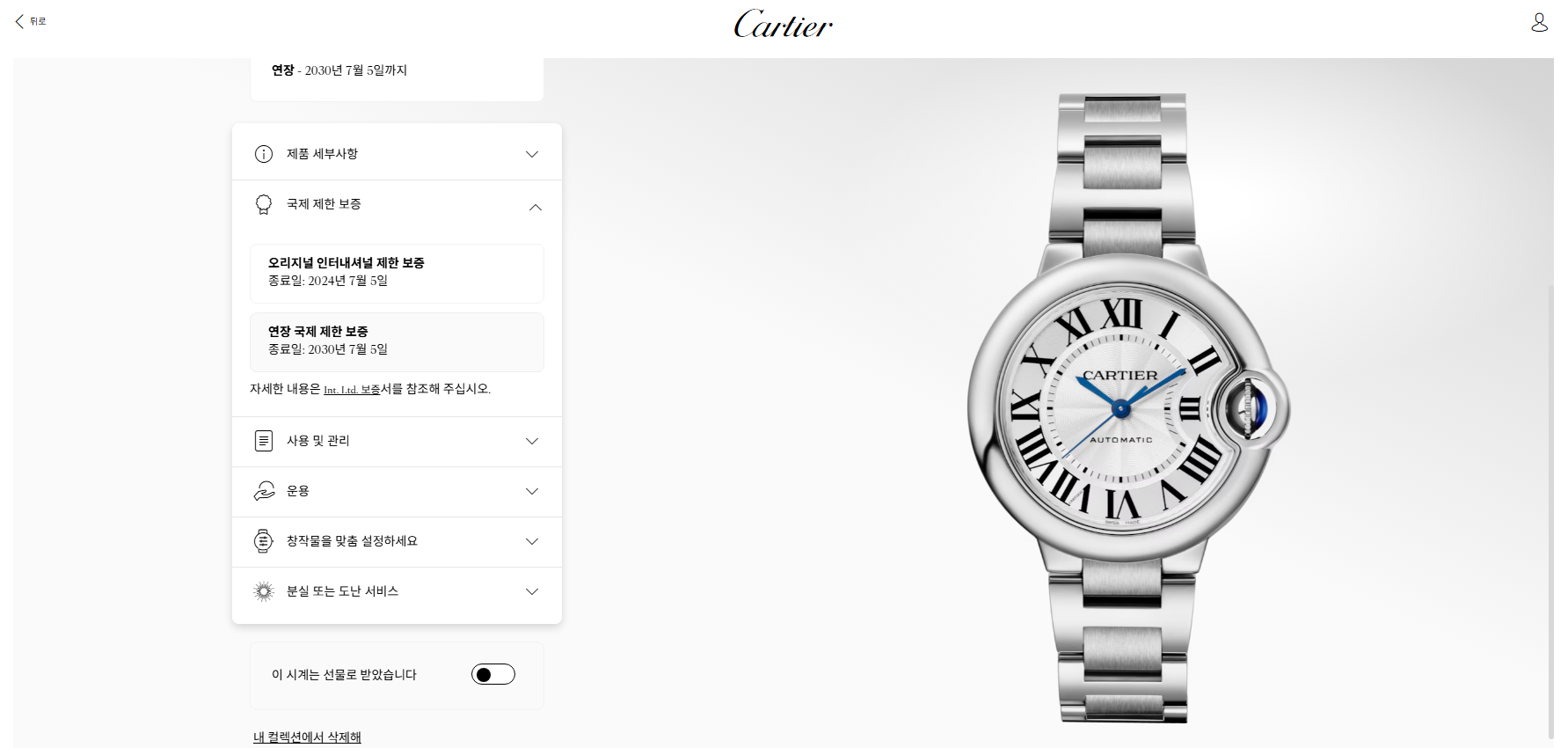
Task: Open the Int. Ltd. 보증 link
Action: (x=352, y=390)
